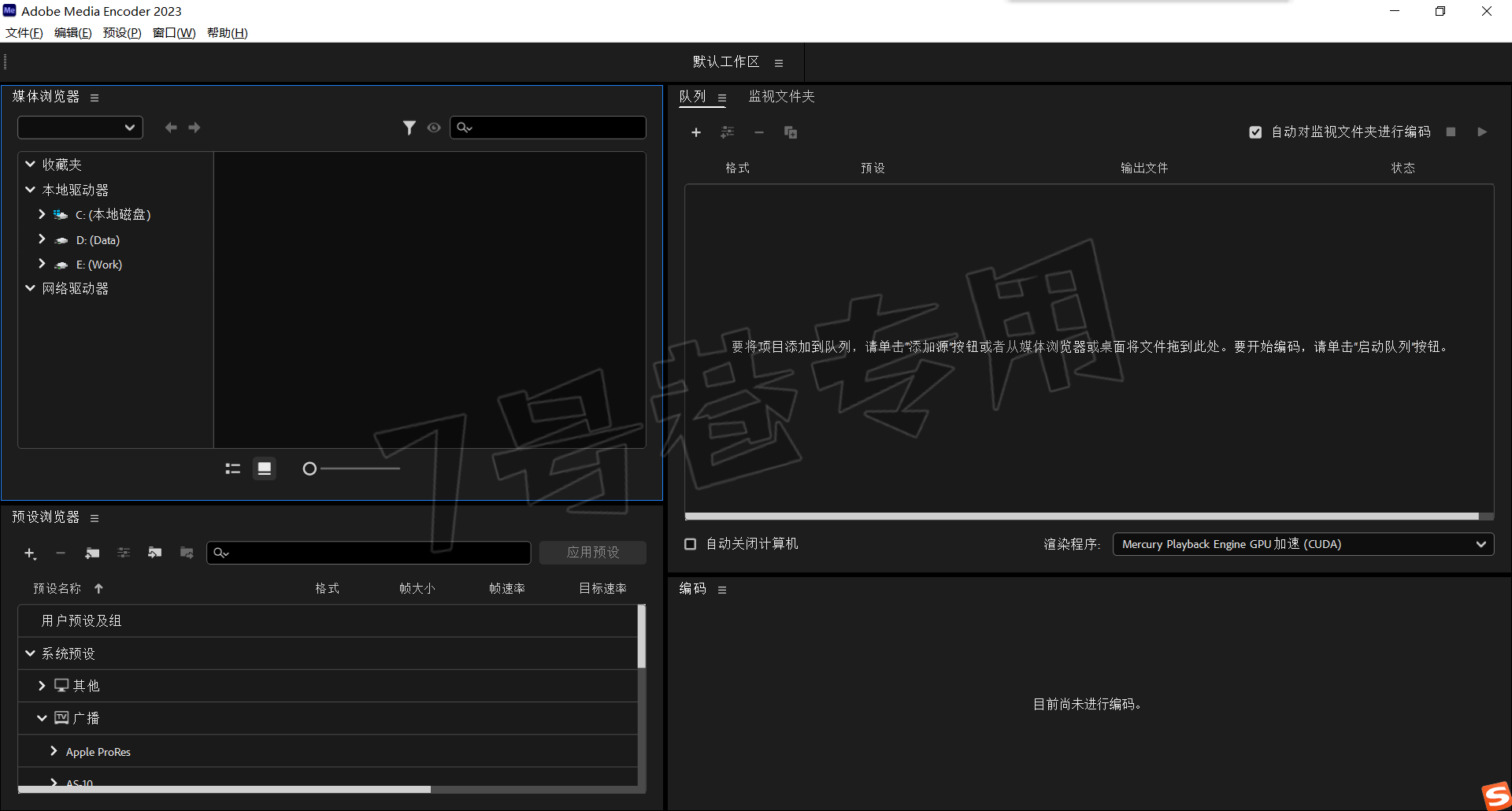Switch to the 监视文件夹 watch folders tab
This screenshot has width=1512, height=811.
click(781, 97)
